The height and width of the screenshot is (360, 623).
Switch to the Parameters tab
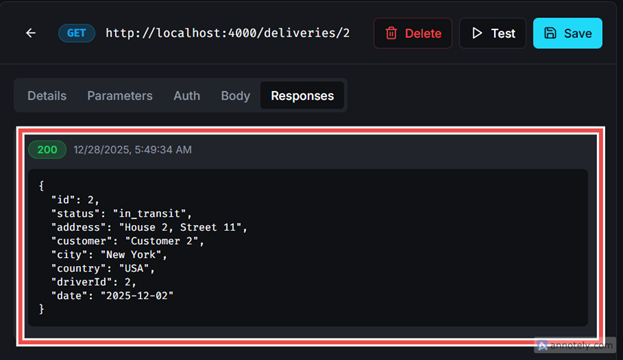tap(120, 96)
